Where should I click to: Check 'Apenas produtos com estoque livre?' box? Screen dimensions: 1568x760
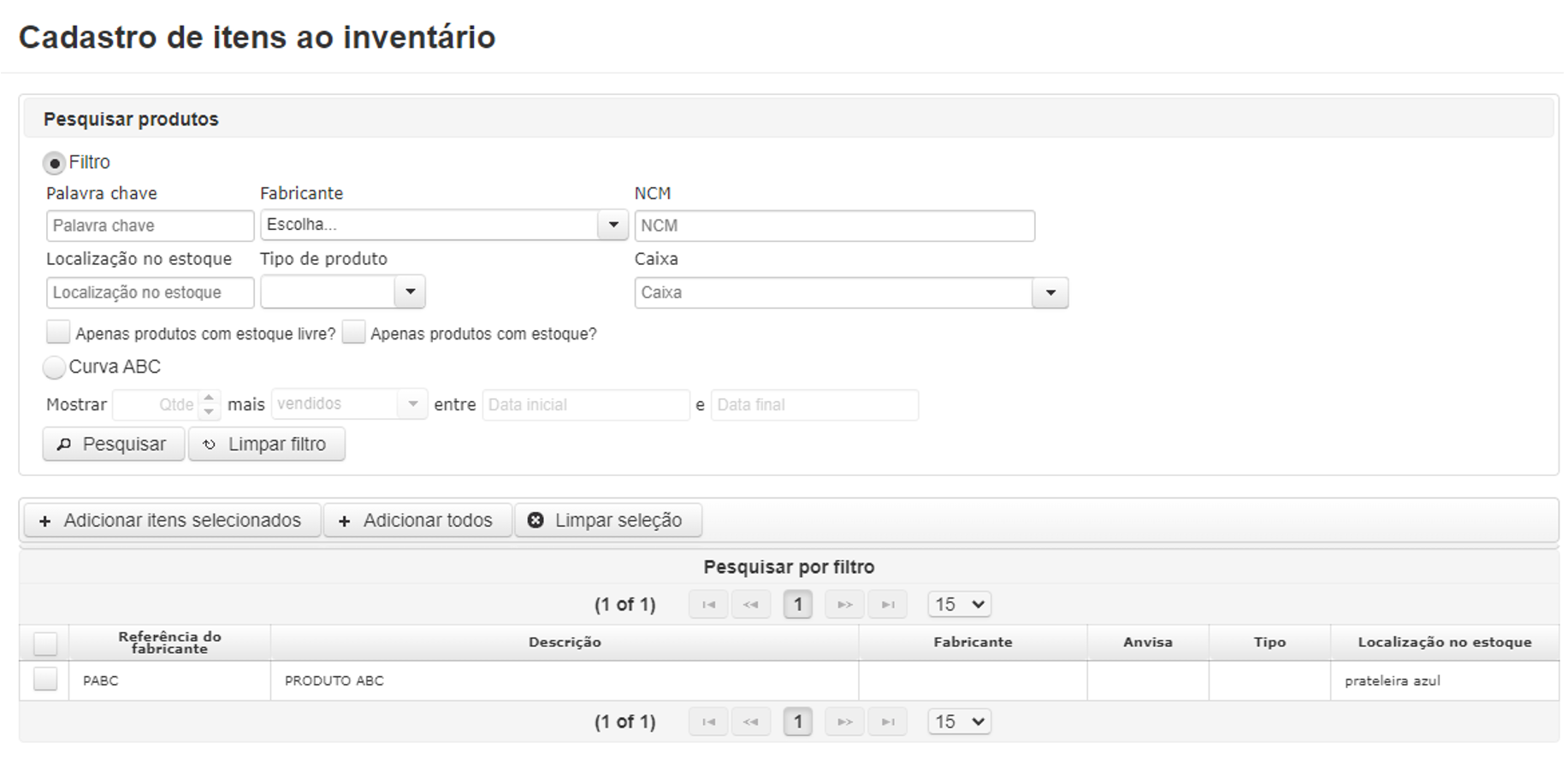click(x=58, y=332)
